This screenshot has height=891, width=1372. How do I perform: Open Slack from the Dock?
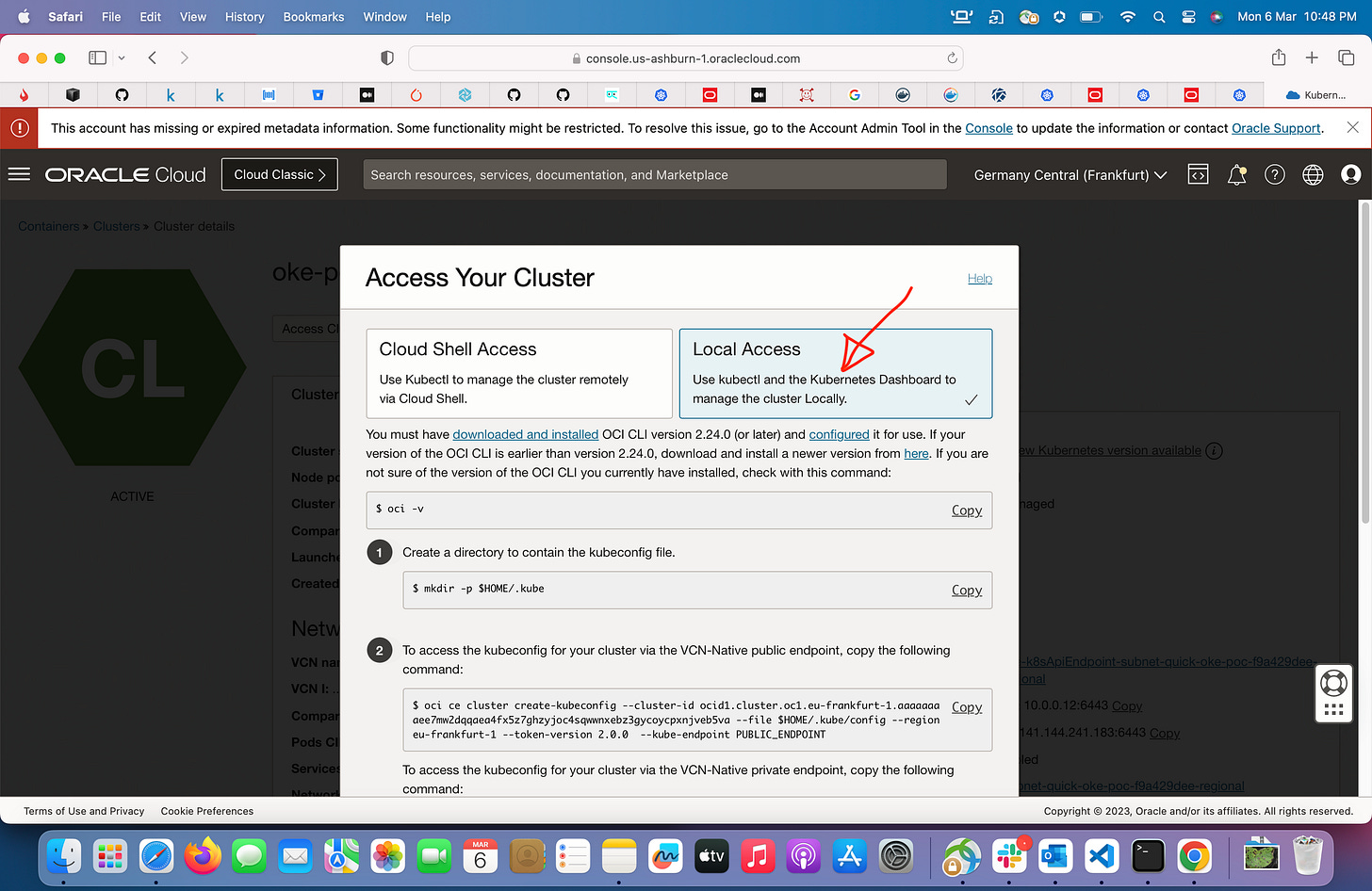tap(1009, 856)
